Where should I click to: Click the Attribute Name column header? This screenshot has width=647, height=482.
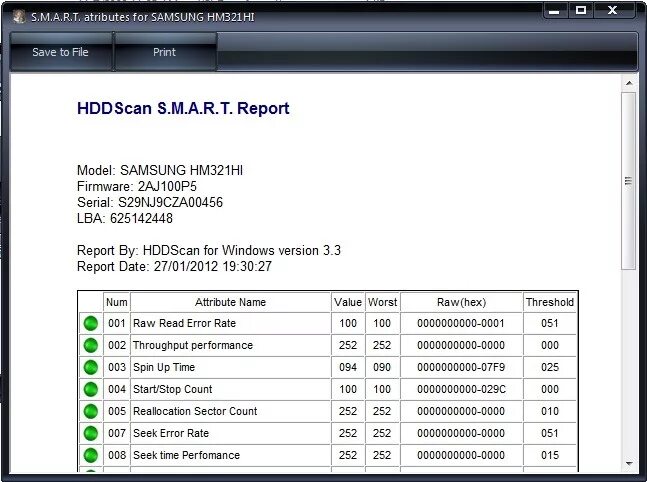tap(230, 302)
